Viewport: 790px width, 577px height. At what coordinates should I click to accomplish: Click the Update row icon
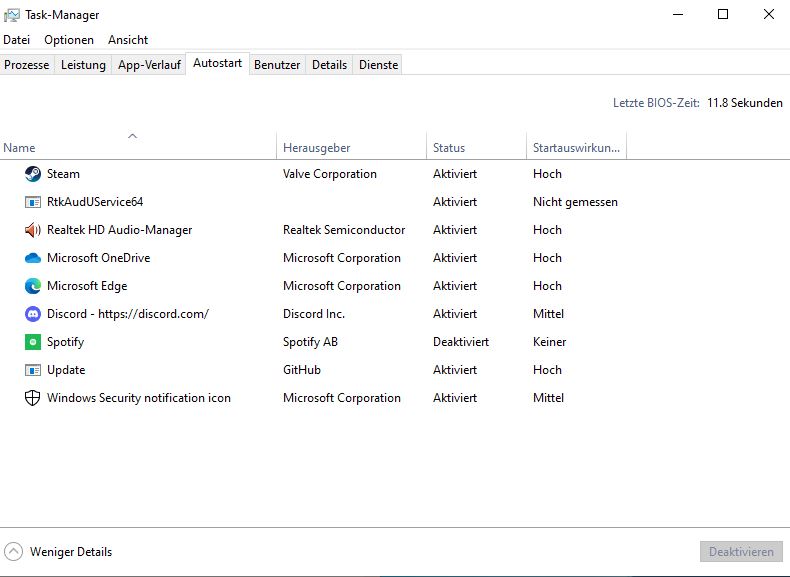pyautogui.click(x=33, y=370)
